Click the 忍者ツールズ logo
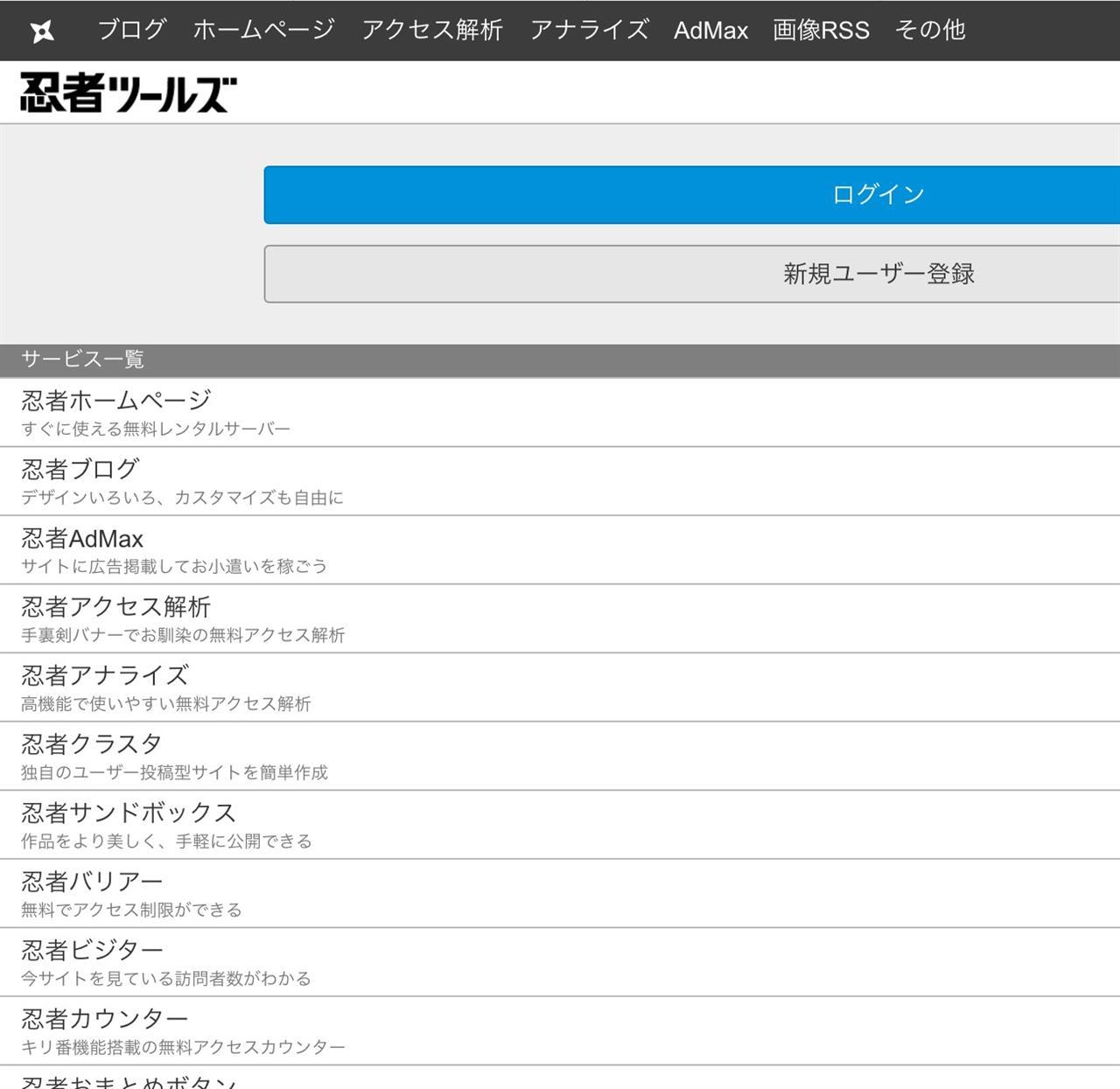The image size is (1120, 1089). click(x=129, y=93)
